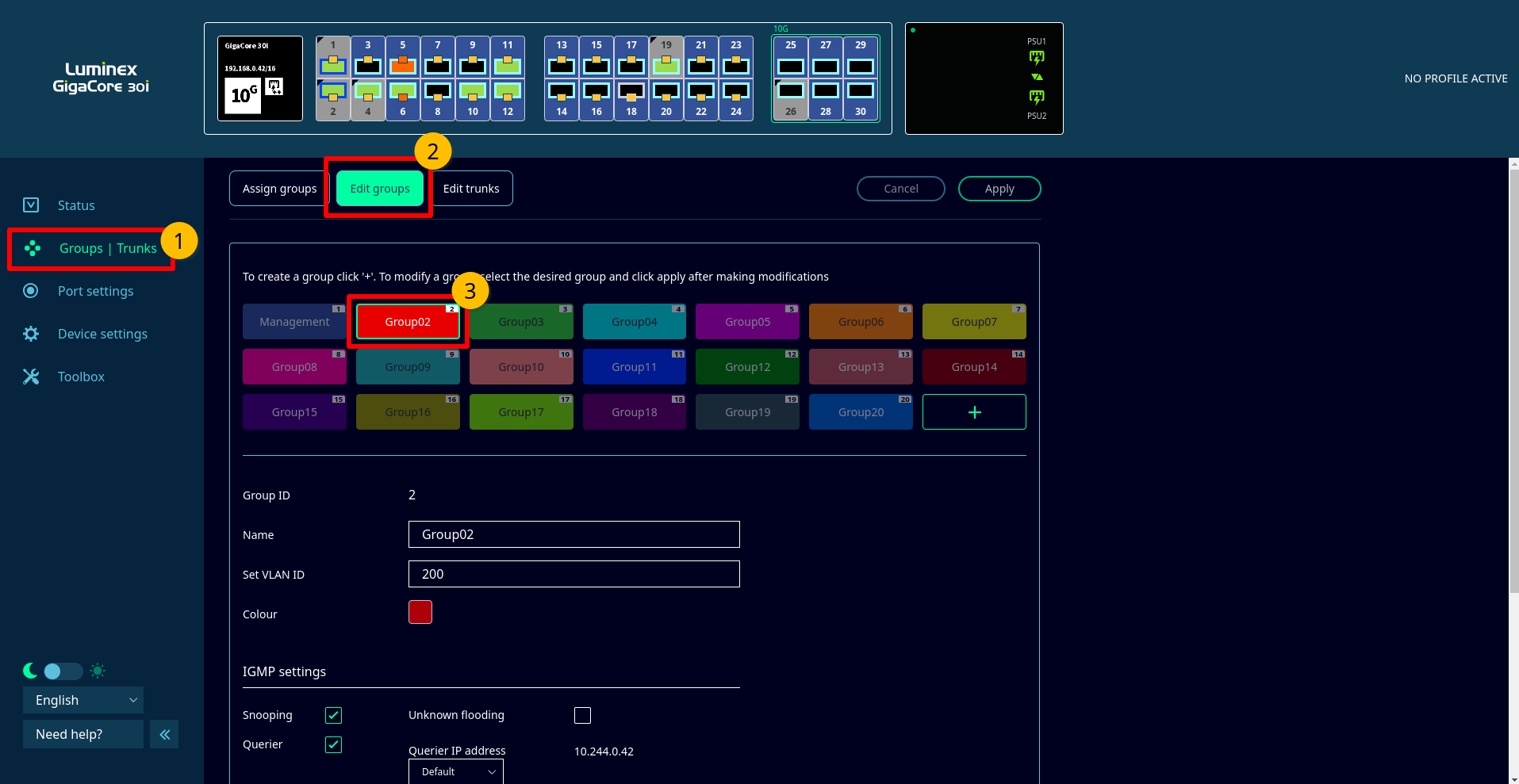Click the Device settings gear icon
Image resolution: width=1519 pixels, height=784 pixels.
pos(31,334)
